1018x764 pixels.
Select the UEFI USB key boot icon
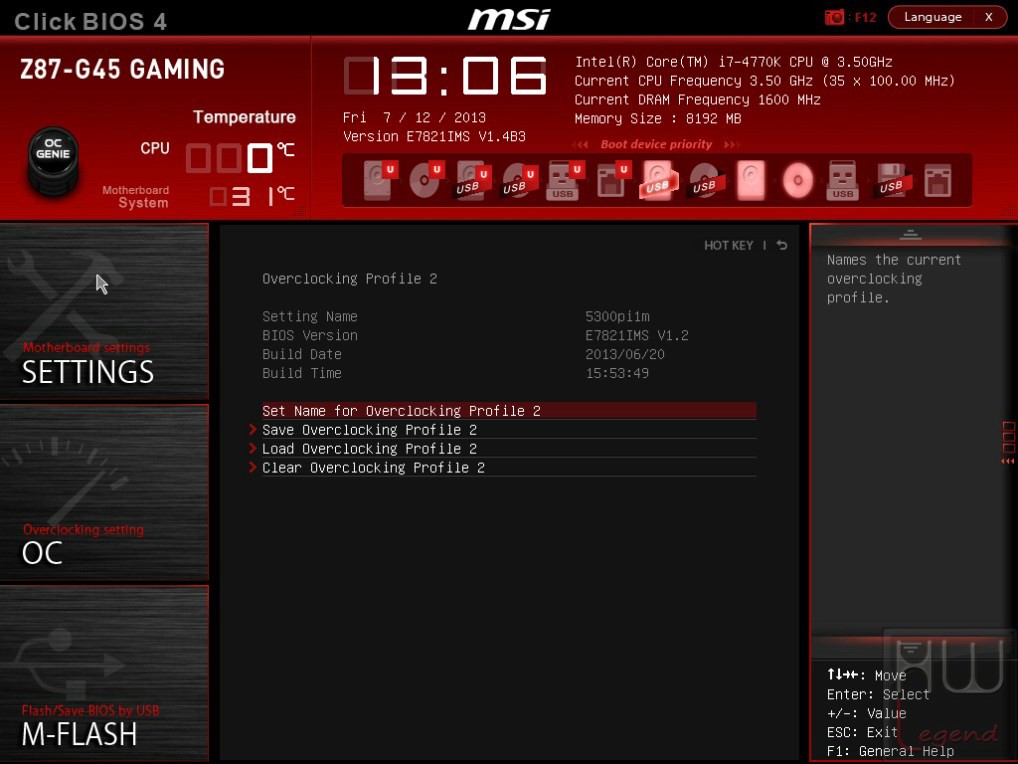(x=564, y=180)
